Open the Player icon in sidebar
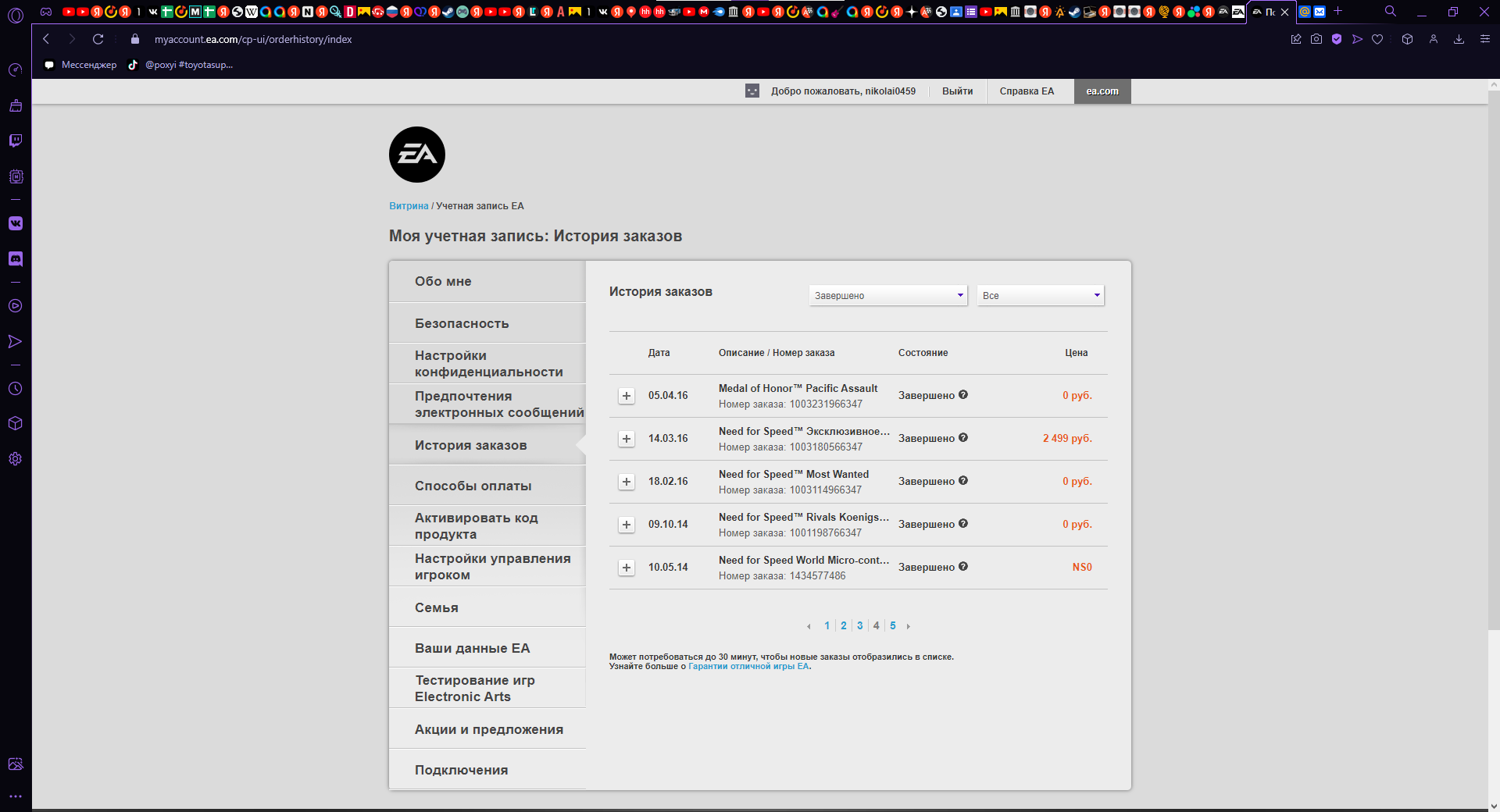The height and width of the screenshot is (812, 1500). 16,306
